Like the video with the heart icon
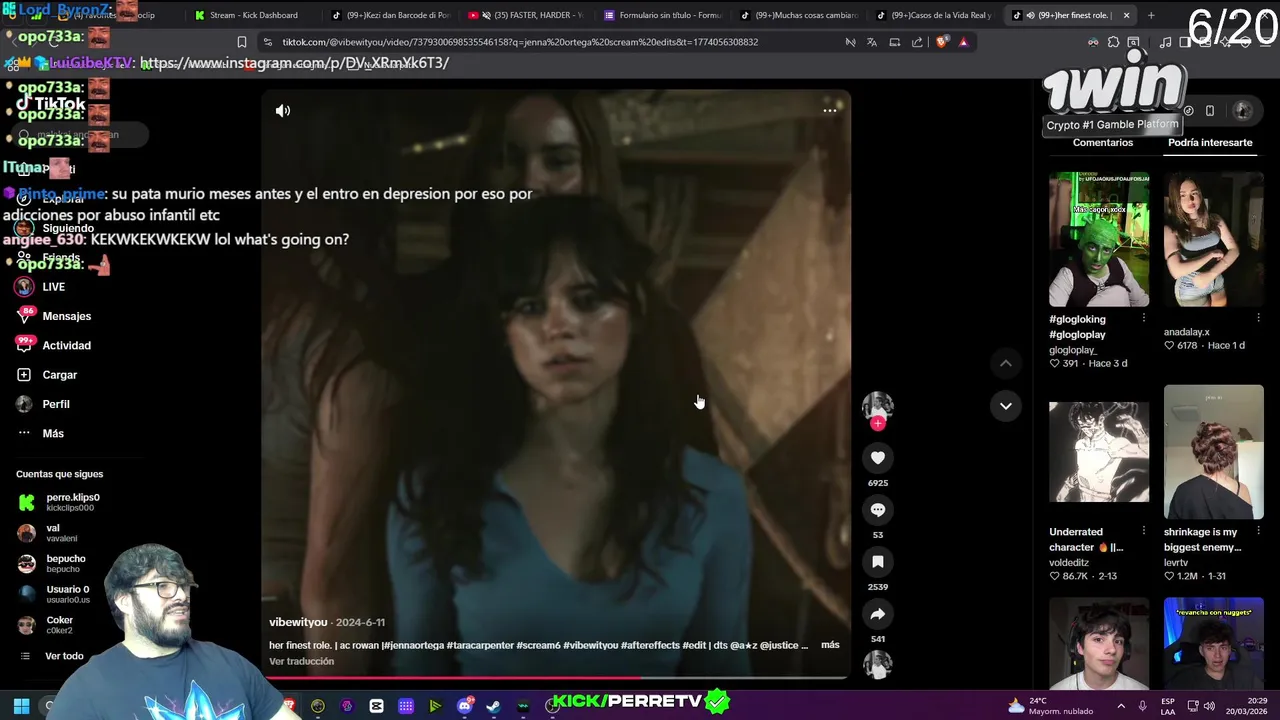The image size is (1280, 720). [x=877, y=458]
